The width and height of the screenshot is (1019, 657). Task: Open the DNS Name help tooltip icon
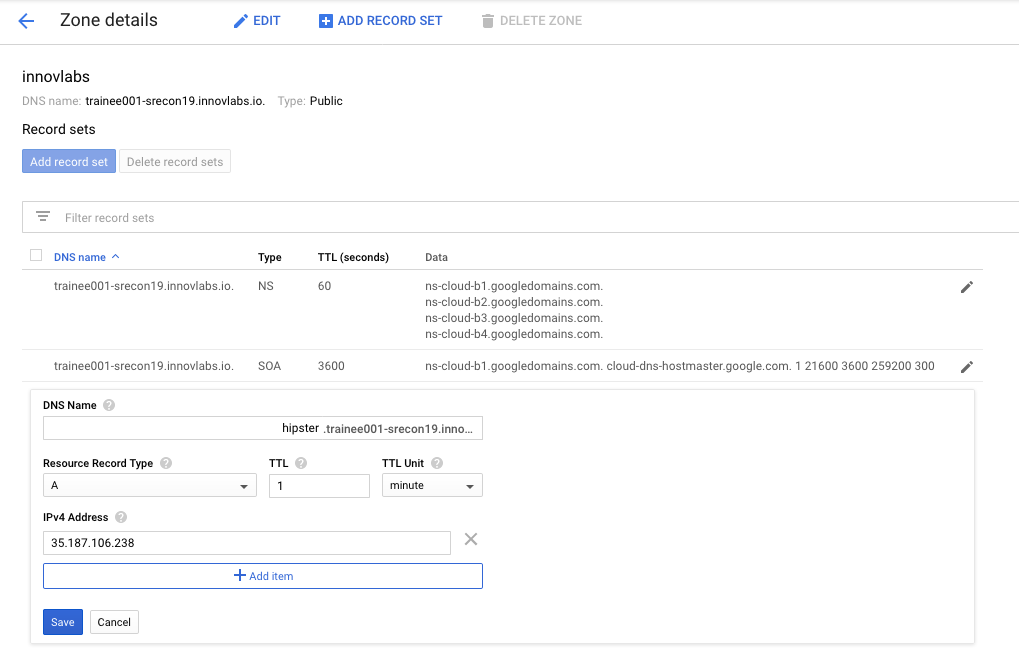click(x=109, y=405)
